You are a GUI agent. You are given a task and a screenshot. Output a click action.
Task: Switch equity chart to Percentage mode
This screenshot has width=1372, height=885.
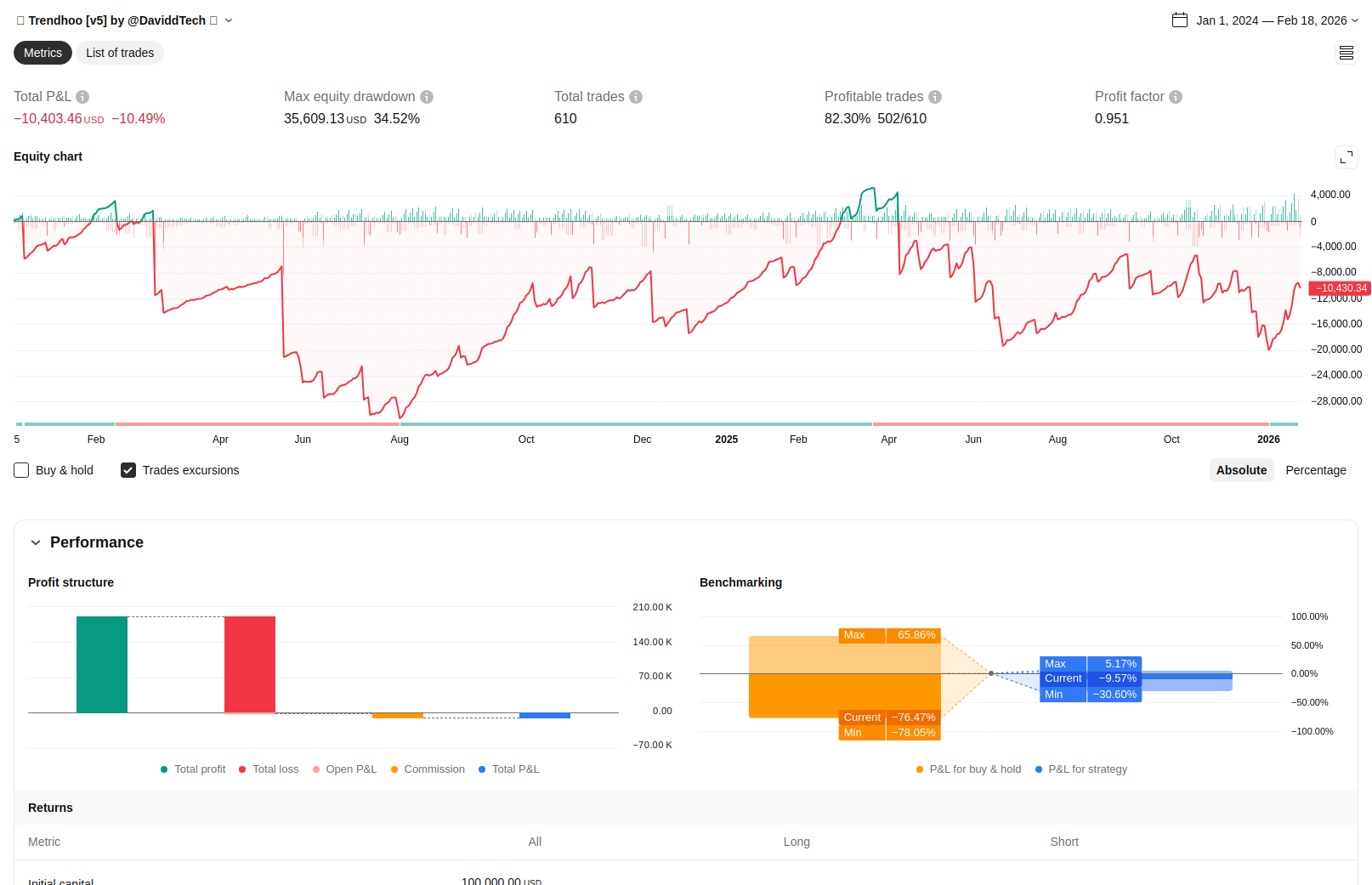(x=1315, y=470)
